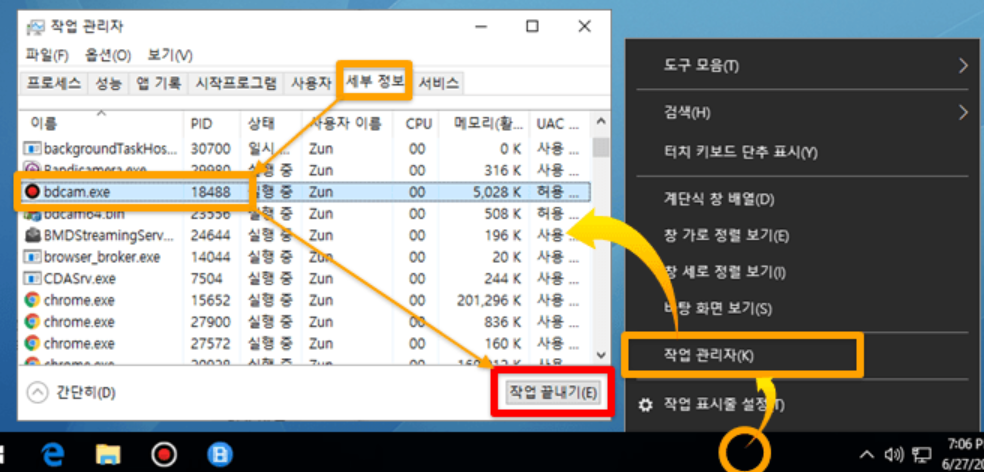
Task: Select the CDASrv.exe row
Action: tap(306, 278)
